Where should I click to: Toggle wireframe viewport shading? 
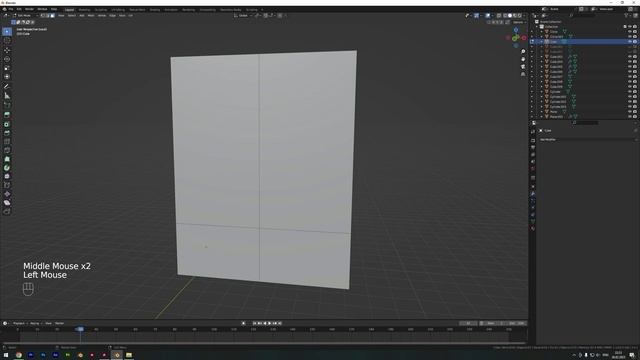point(505,16)
